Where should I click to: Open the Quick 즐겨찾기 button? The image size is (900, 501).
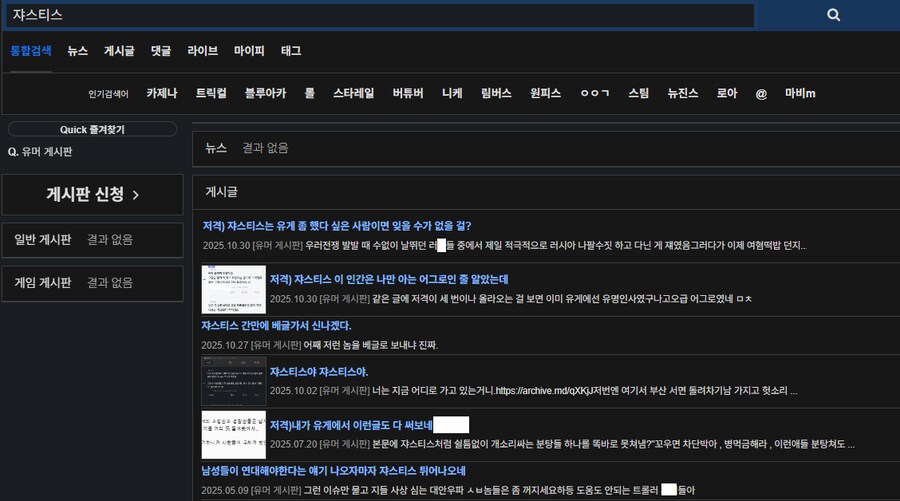(92, 129)
